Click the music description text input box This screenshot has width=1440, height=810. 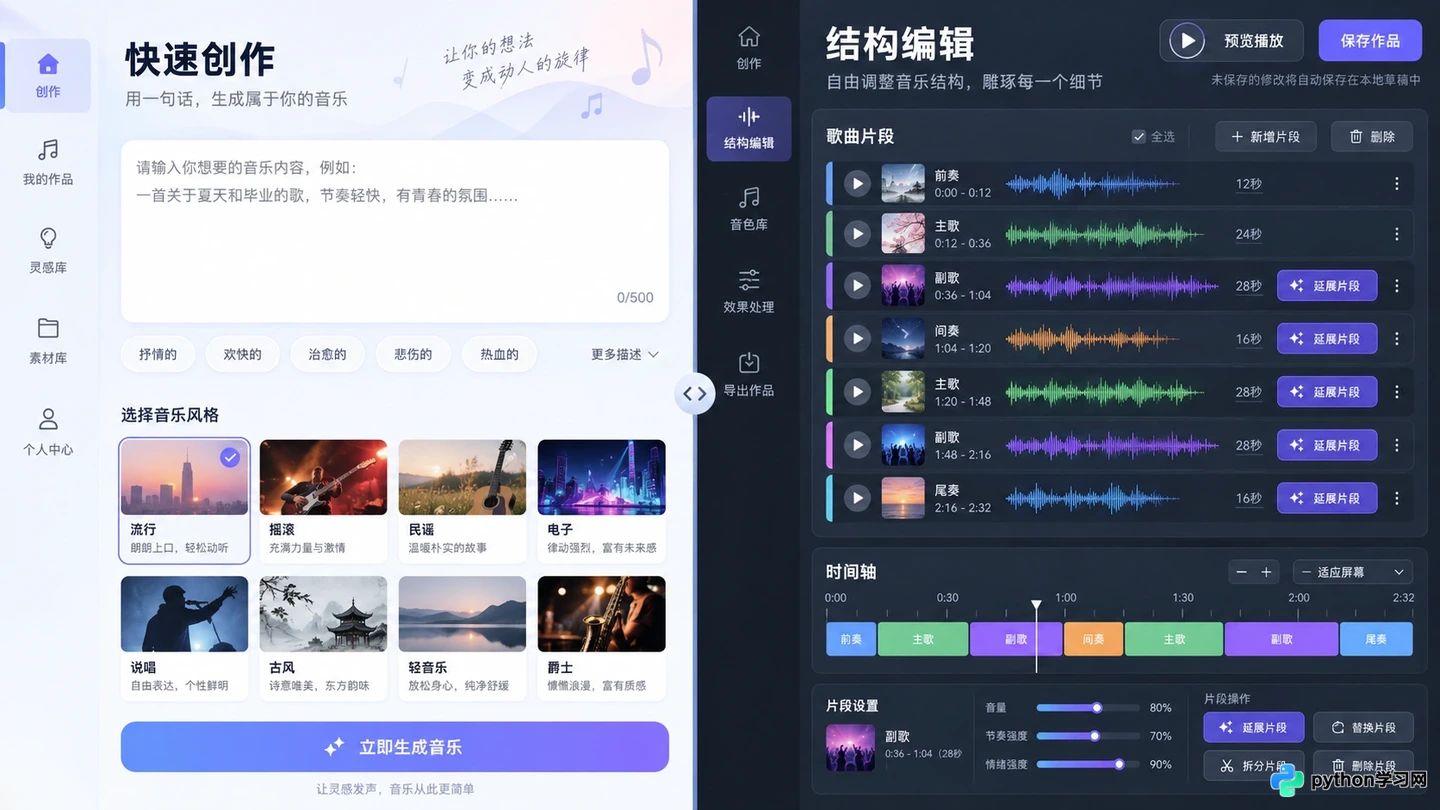click(x=395, y=231)
